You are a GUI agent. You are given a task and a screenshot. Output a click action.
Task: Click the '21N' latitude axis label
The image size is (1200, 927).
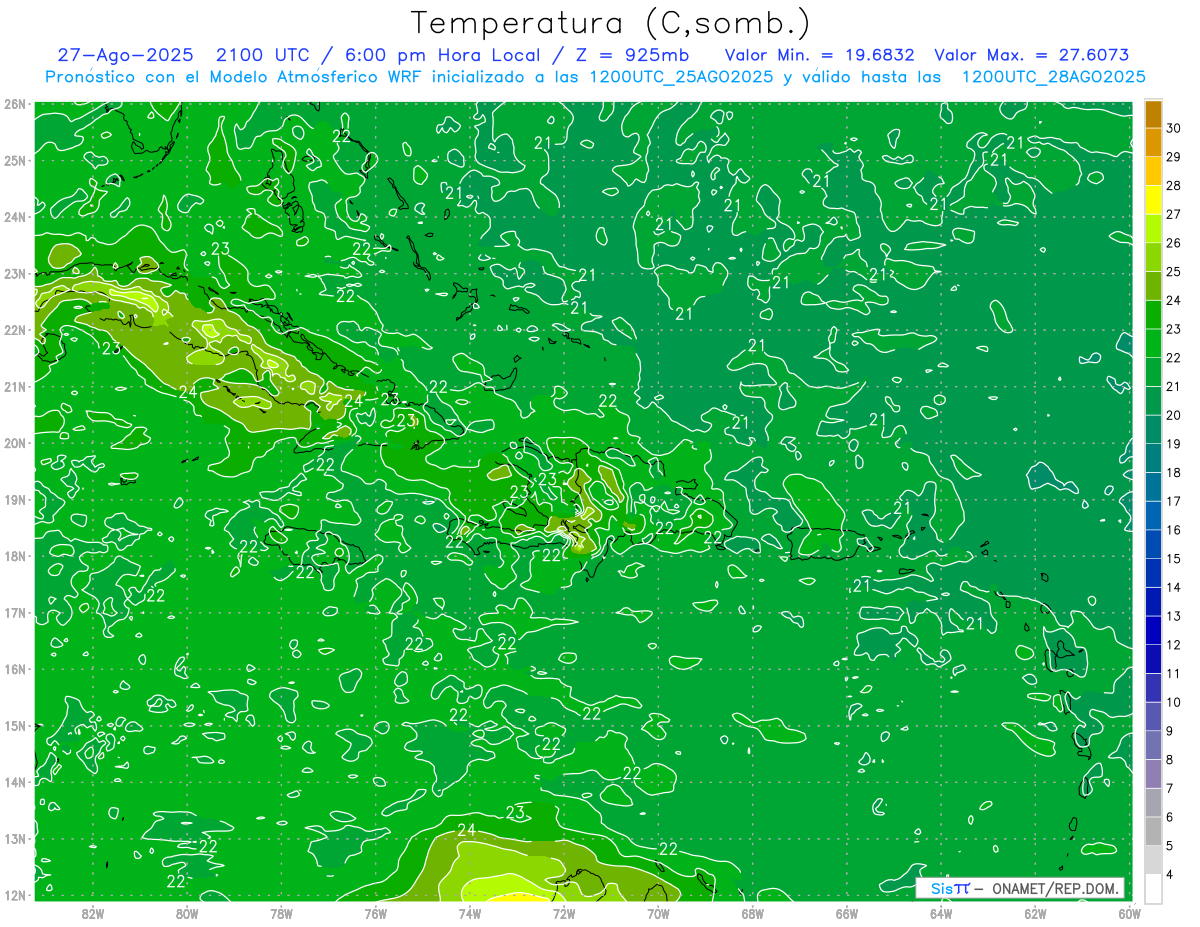(x=14, y=386)
